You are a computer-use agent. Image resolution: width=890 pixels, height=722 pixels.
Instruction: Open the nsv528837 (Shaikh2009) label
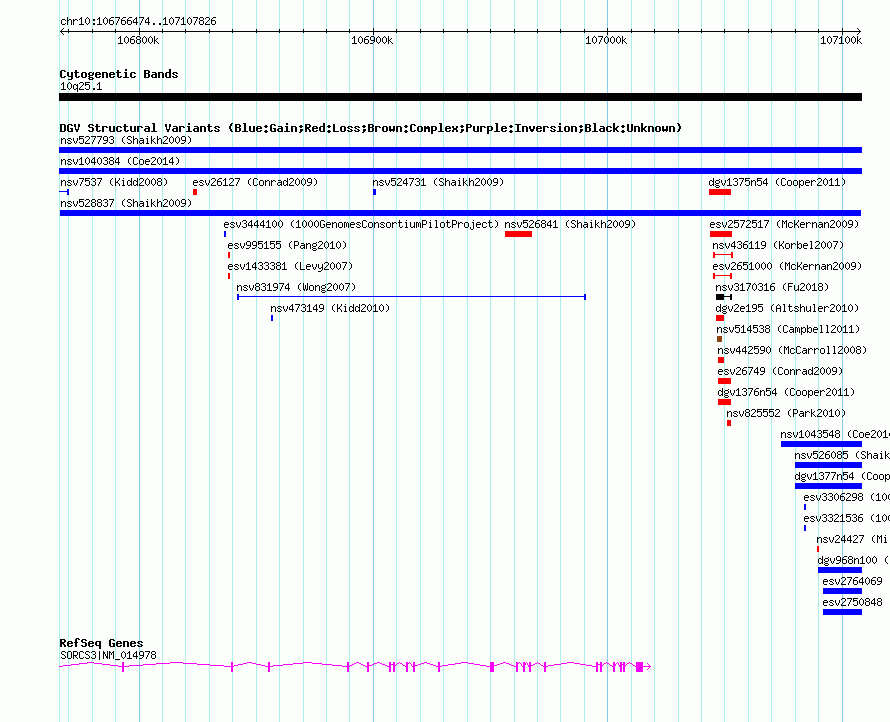[x=126, y=203]
